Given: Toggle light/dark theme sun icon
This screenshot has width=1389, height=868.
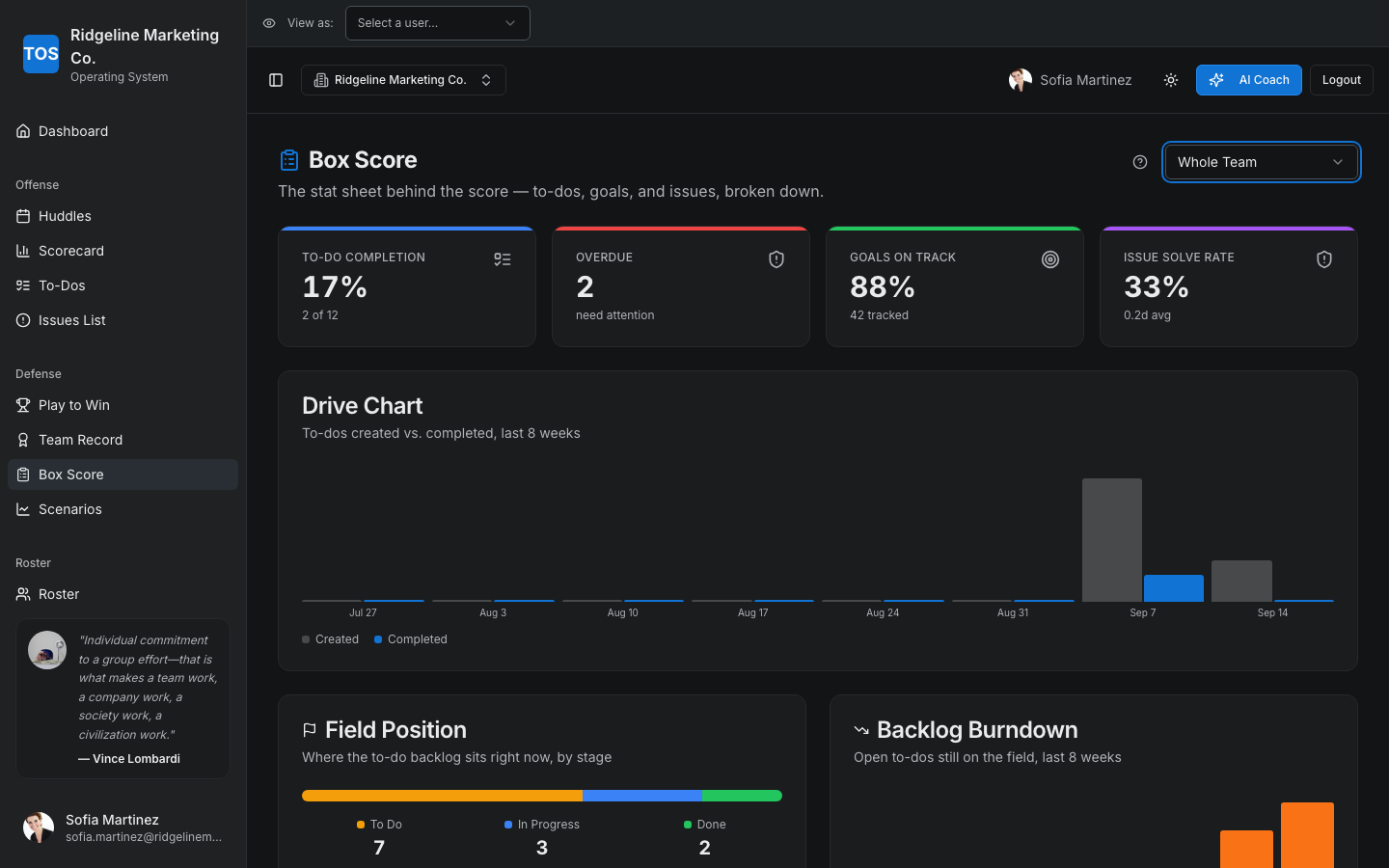Looking at the screenshot, I should [1171, 80].
